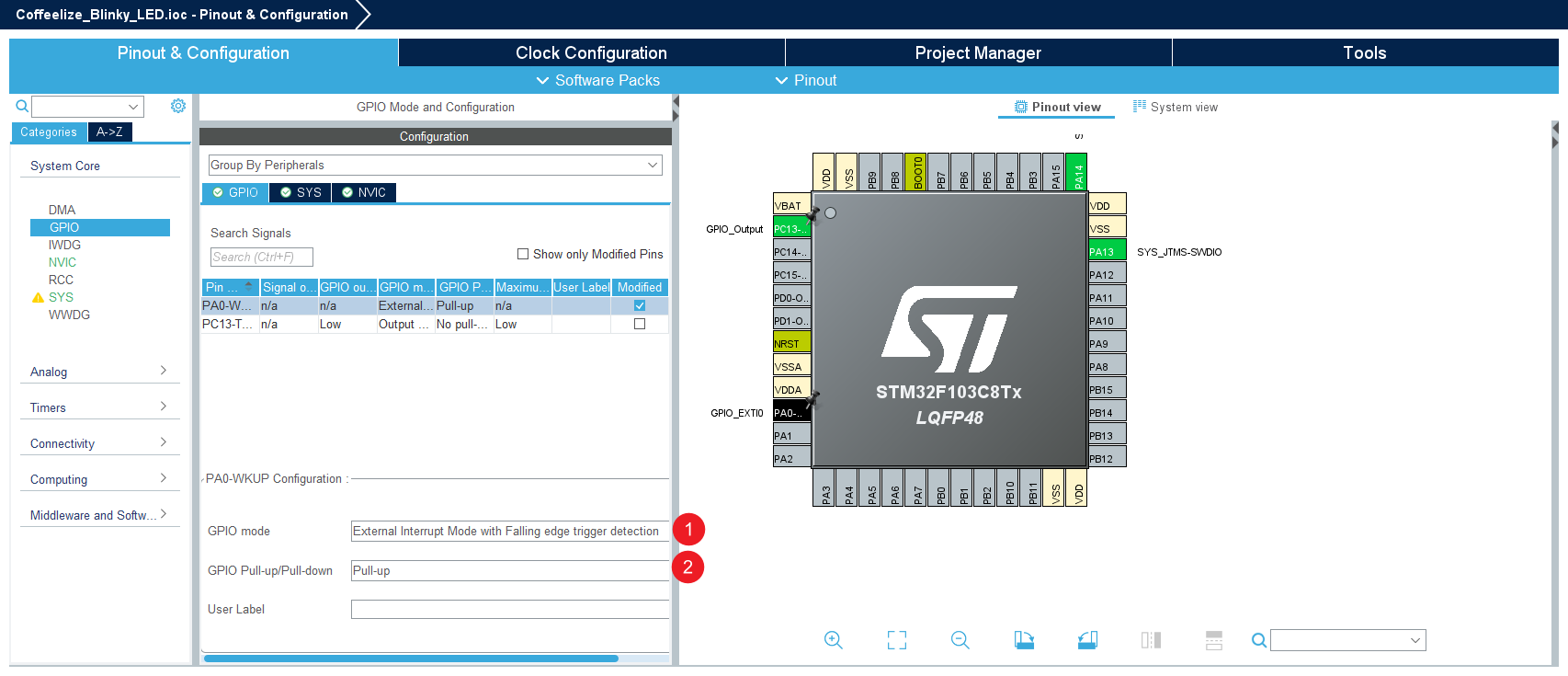Viewport: 1568px width, 676px height.
Task: Zoom out of the chip pinout
Action: point(960,640)
